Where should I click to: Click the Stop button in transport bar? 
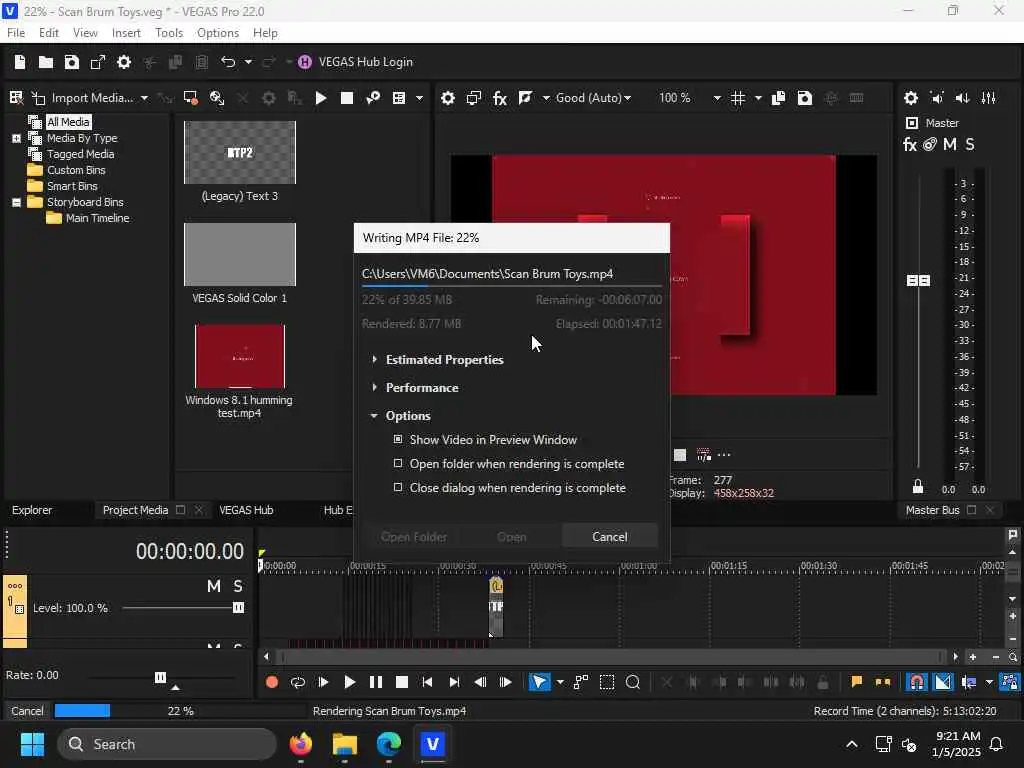coord(402,682)
